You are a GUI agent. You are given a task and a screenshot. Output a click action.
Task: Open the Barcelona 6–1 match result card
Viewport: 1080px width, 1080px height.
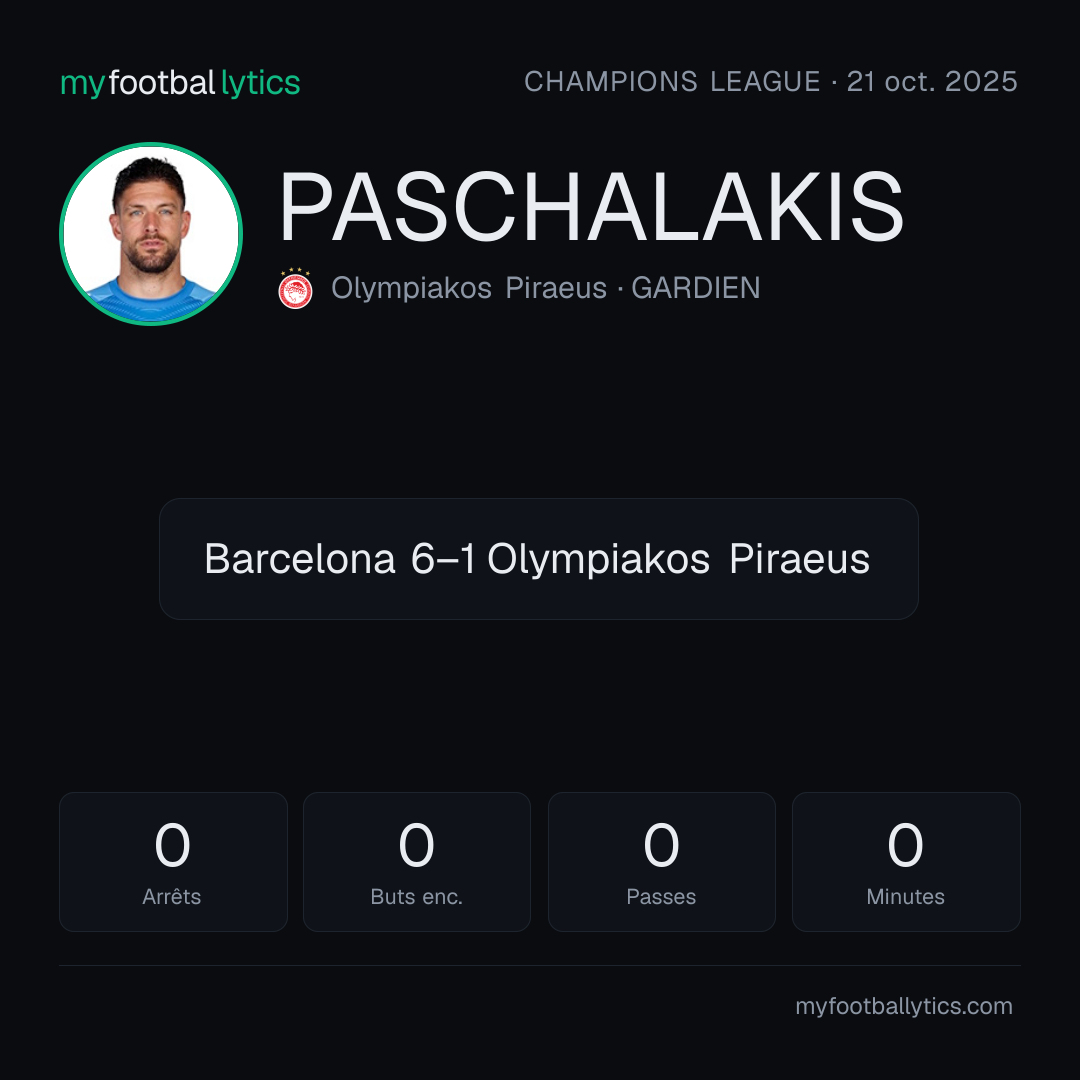coord(539,559)
